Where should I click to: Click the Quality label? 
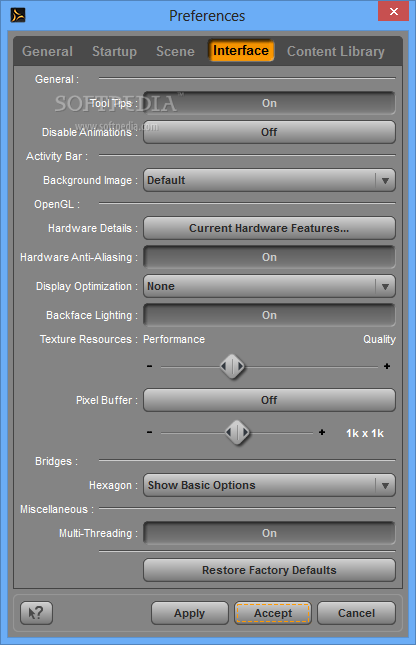pos(379,339)
